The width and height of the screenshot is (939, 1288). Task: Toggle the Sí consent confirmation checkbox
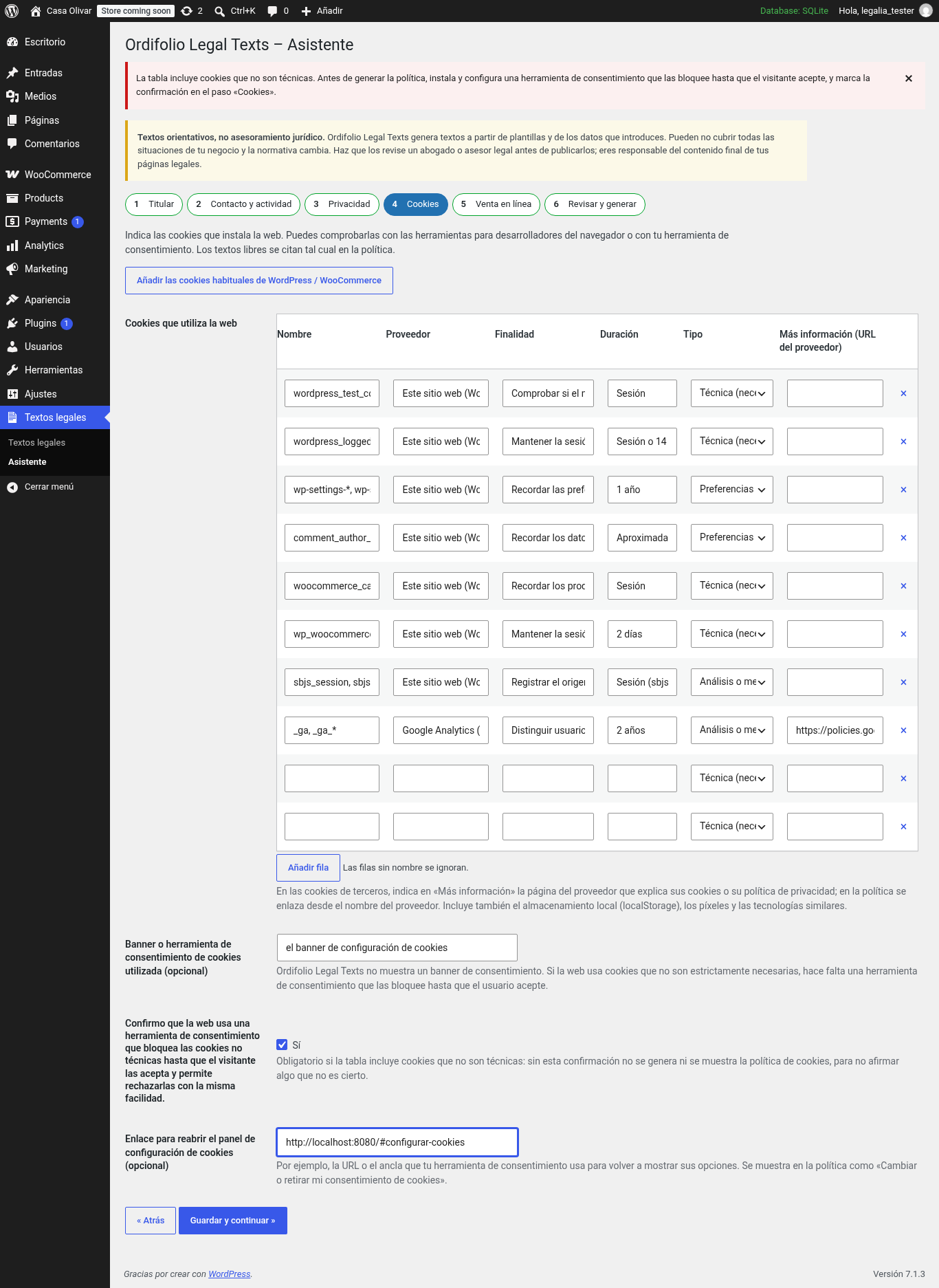pos(282,1045)
